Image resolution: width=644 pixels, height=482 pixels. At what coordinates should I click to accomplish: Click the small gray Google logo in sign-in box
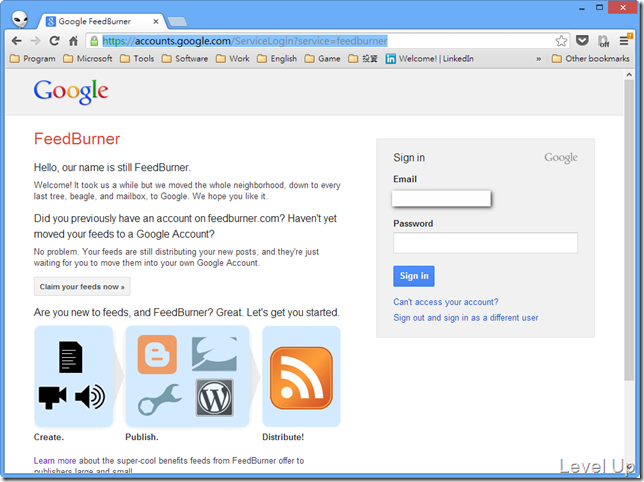[561, 158]
